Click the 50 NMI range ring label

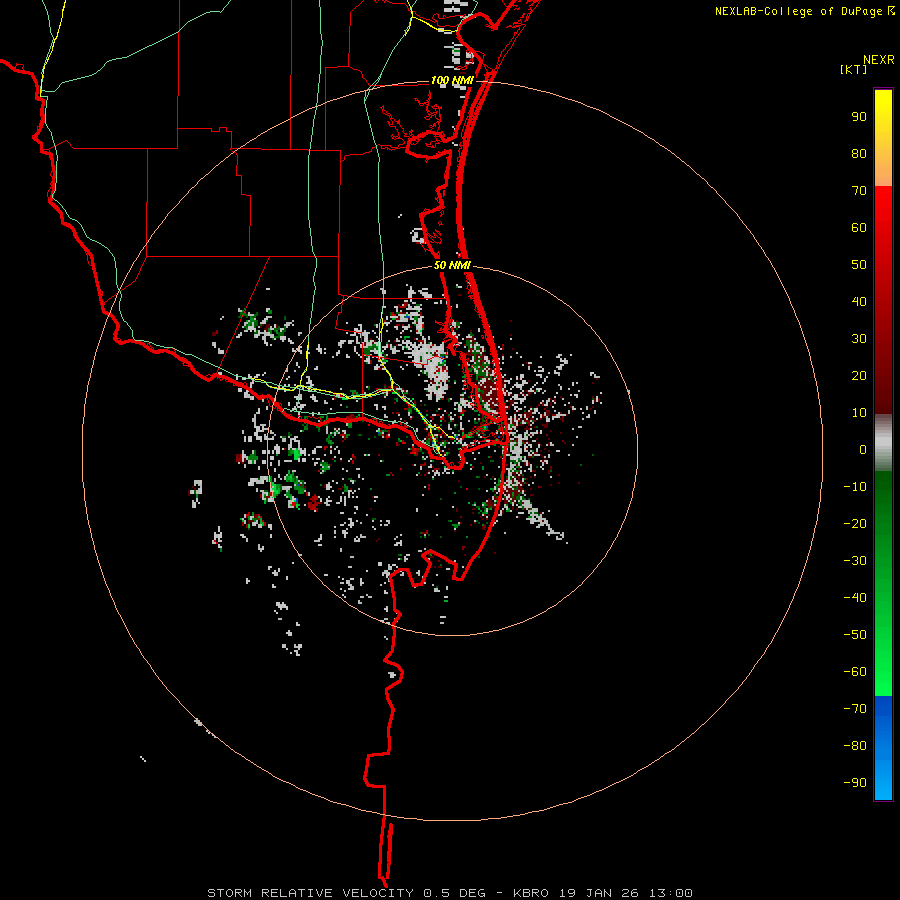(452, 265)
